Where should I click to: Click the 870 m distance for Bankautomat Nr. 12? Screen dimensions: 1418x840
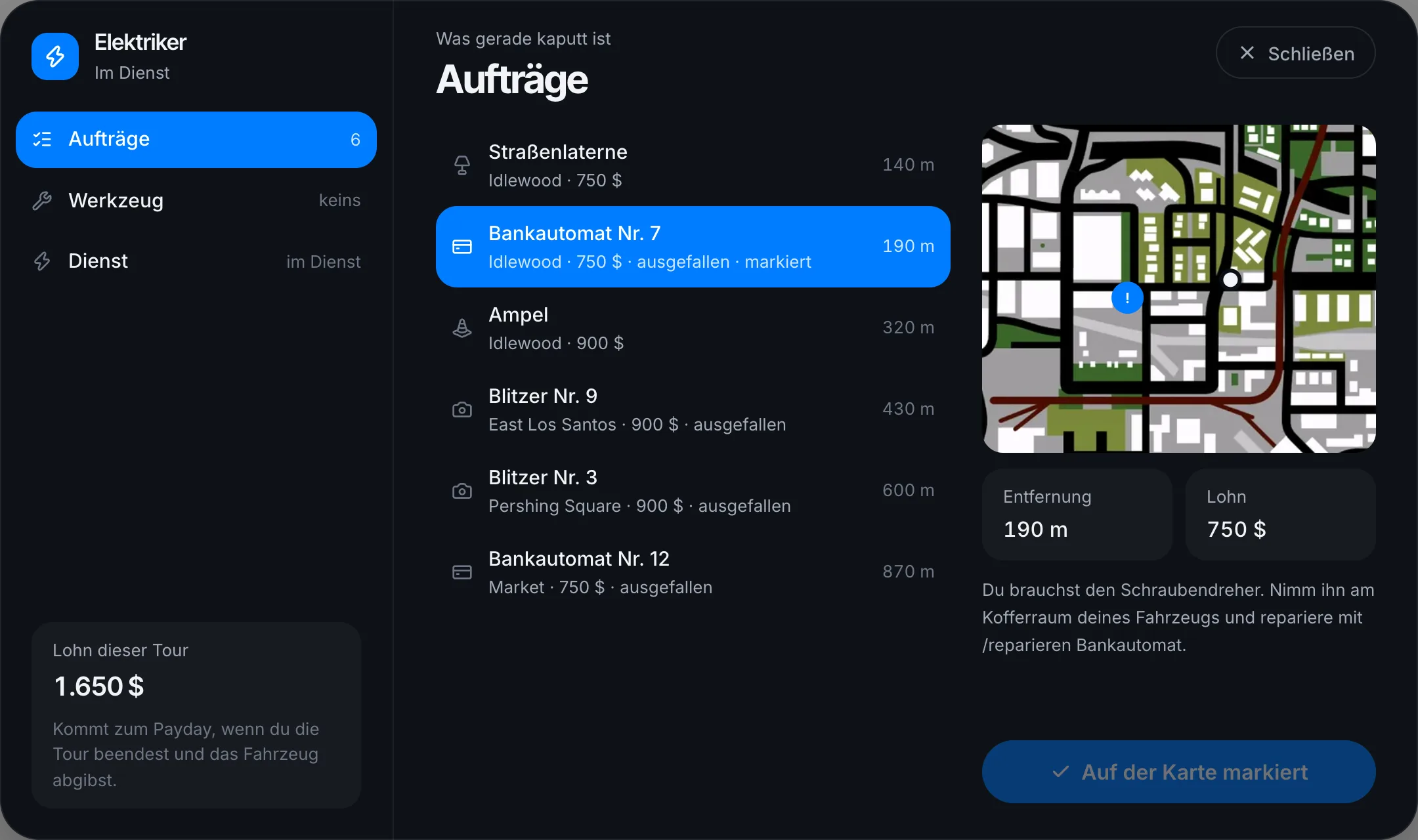(908, 572)
